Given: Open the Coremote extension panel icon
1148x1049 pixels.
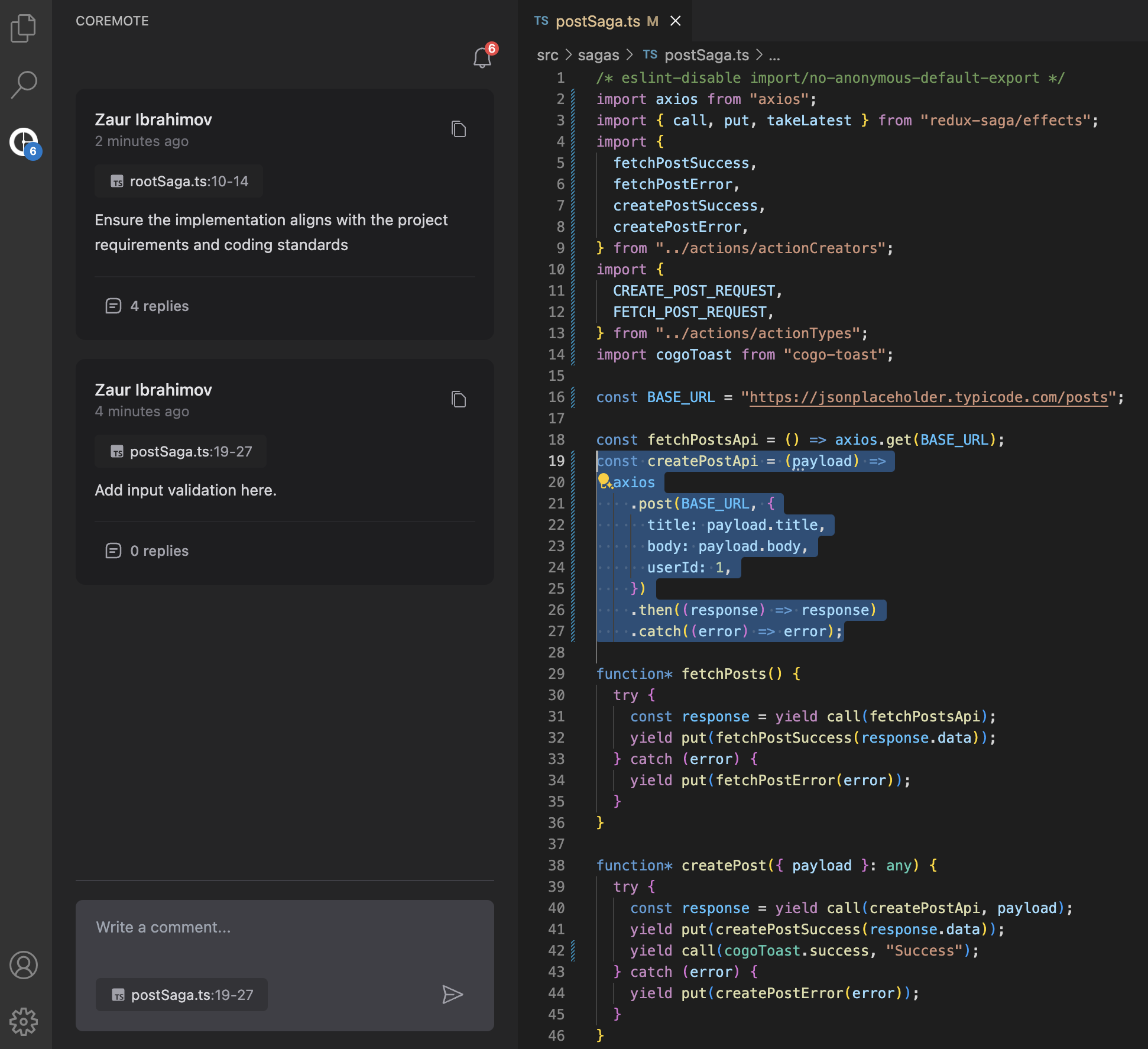Looking at the screenshot, I should 25,143.
